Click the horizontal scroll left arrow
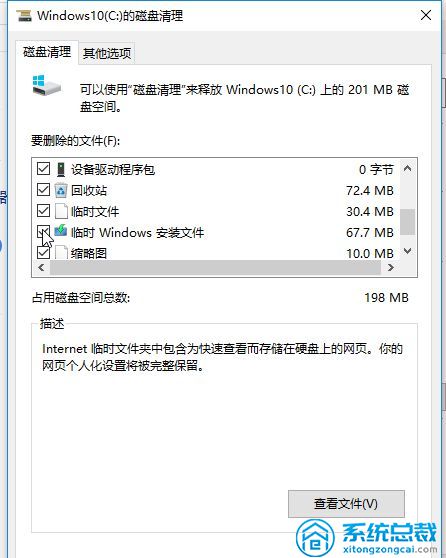Viewport: 446px width, 558px height. point(41,267)
